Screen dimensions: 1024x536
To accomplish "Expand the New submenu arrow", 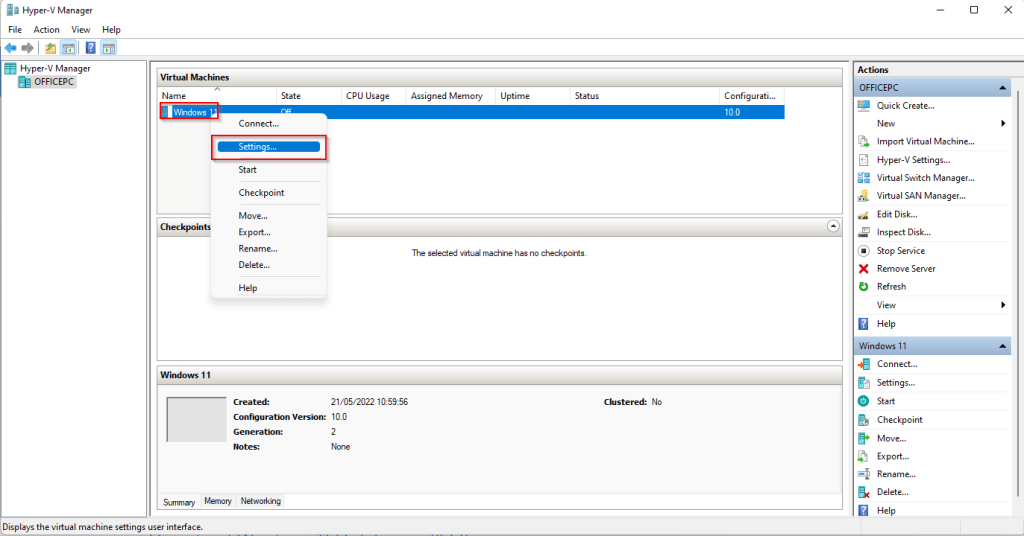I will pyautogui.click(x=1002, y=123).
